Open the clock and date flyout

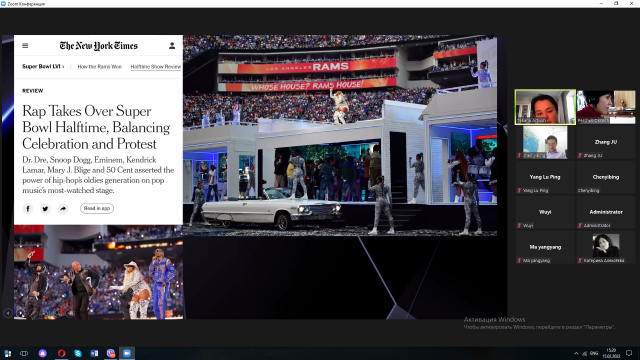coord(611,353)
